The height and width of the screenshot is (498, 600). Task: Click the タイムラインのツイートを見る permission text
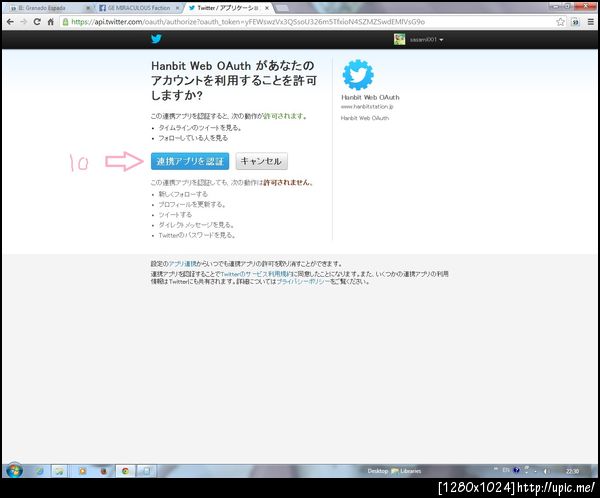(x=200, y=128)
